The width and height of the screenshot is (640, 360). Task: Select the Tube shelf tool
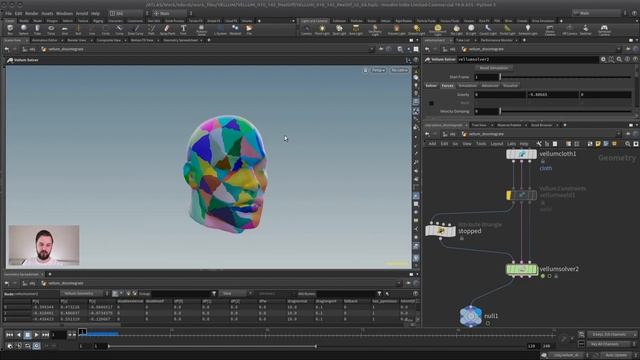point(37,29)
